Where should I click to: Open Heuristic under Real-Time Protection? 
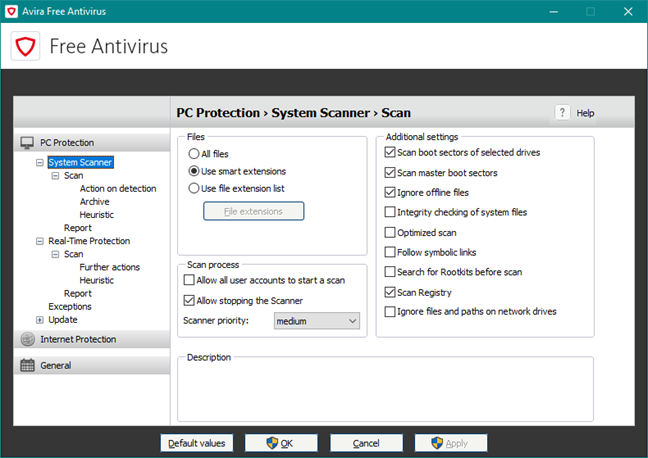(x=96, y=280)
